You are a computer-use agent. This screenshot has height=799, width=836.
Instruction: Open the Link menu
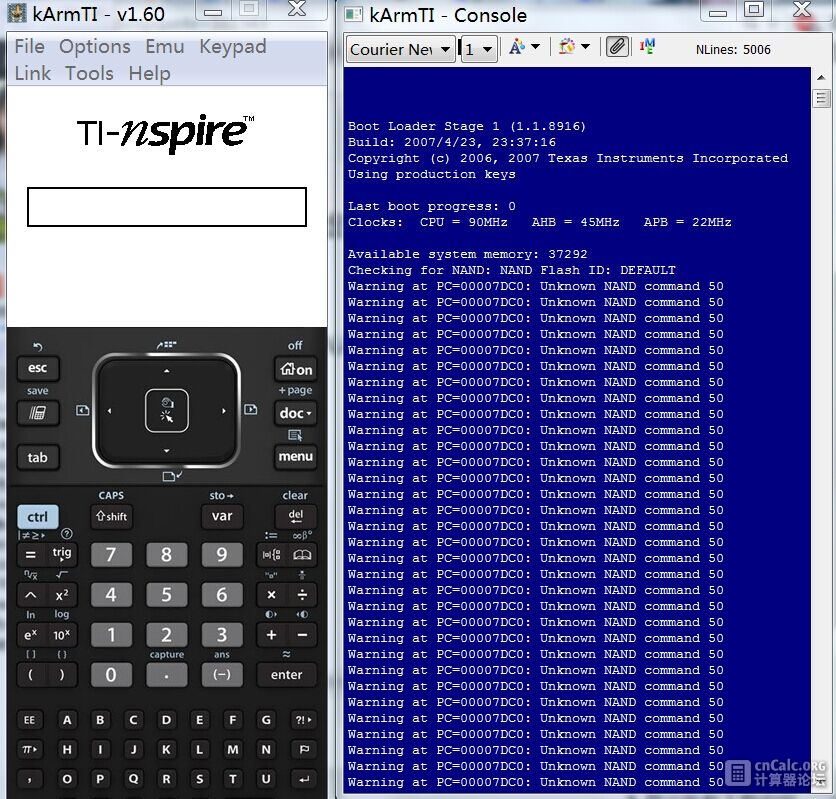click(x=33, y=73)
